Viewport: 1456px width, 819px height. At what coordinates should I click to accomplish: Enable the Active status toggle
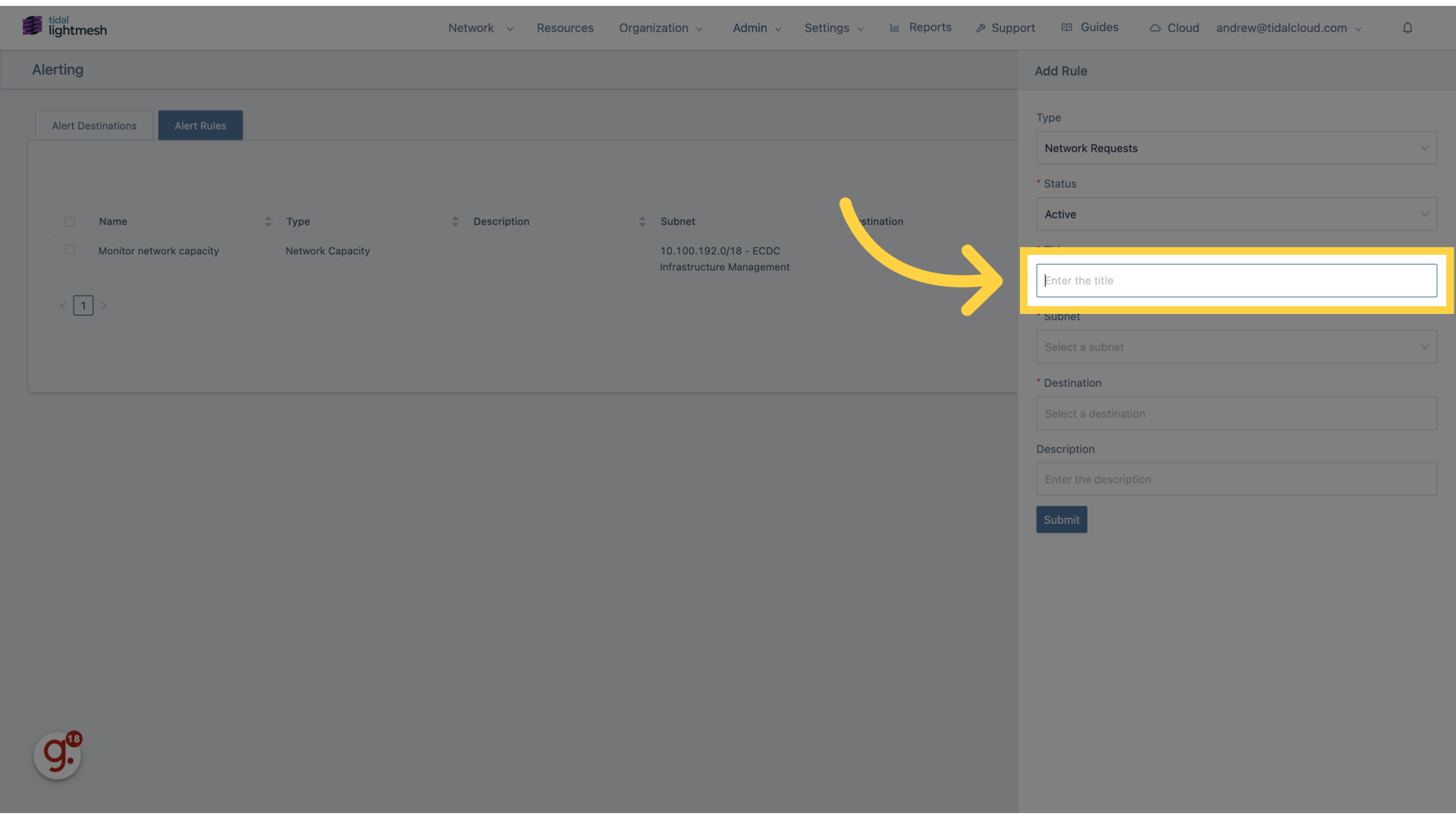pyautogui.click(x=1236, y=214)
